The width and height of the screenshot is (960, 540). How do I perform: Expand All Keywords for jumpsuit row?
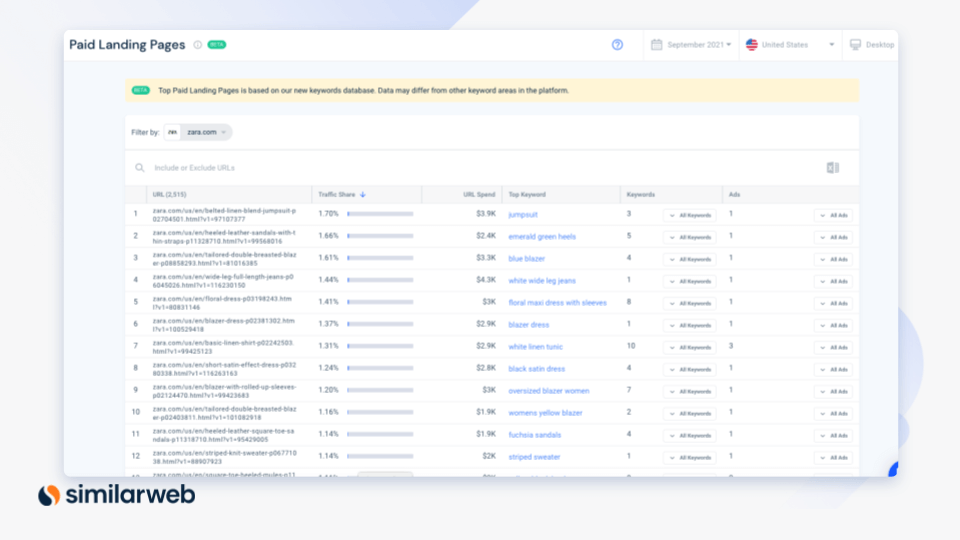point(689,216)
